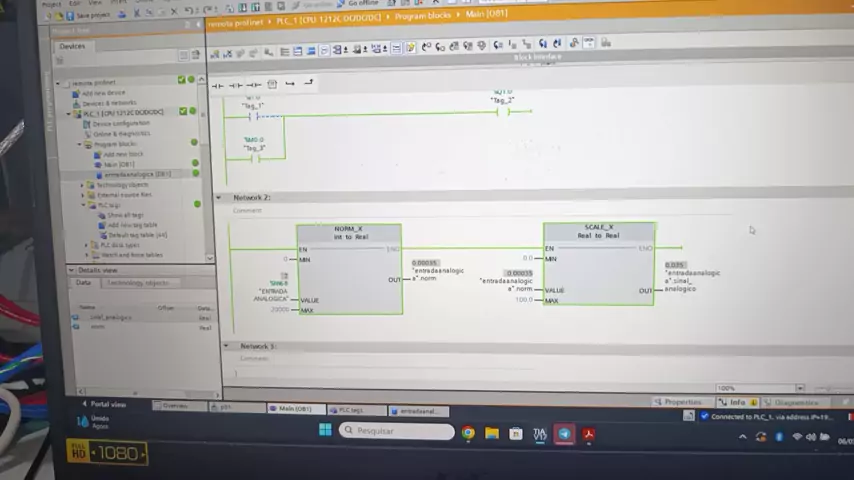Click the close branch icon
This screenshot has height=480, width=854.
tap(309, 83)
